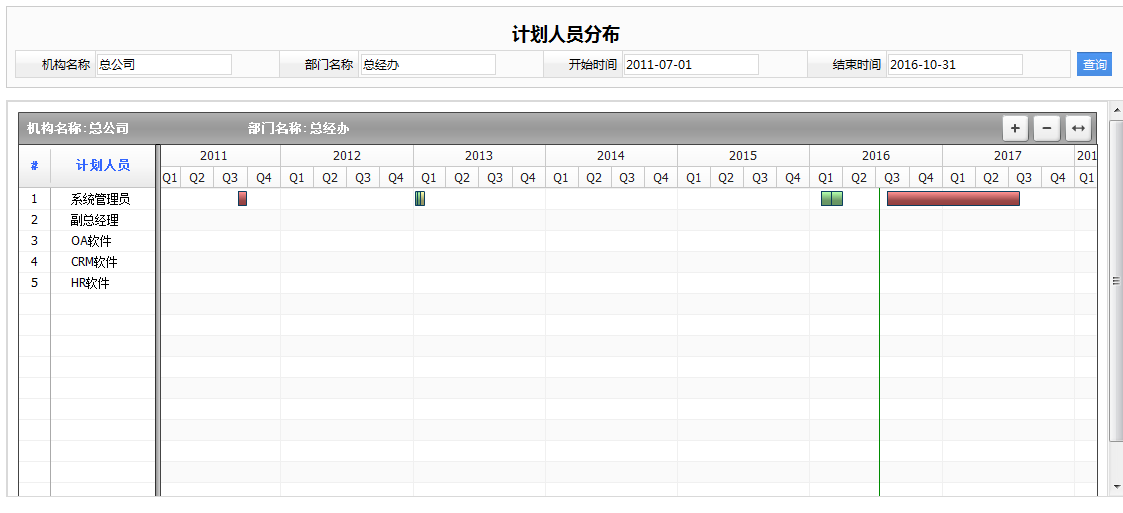
Task: Select the HR软件 row
Action: pos(91,283)
